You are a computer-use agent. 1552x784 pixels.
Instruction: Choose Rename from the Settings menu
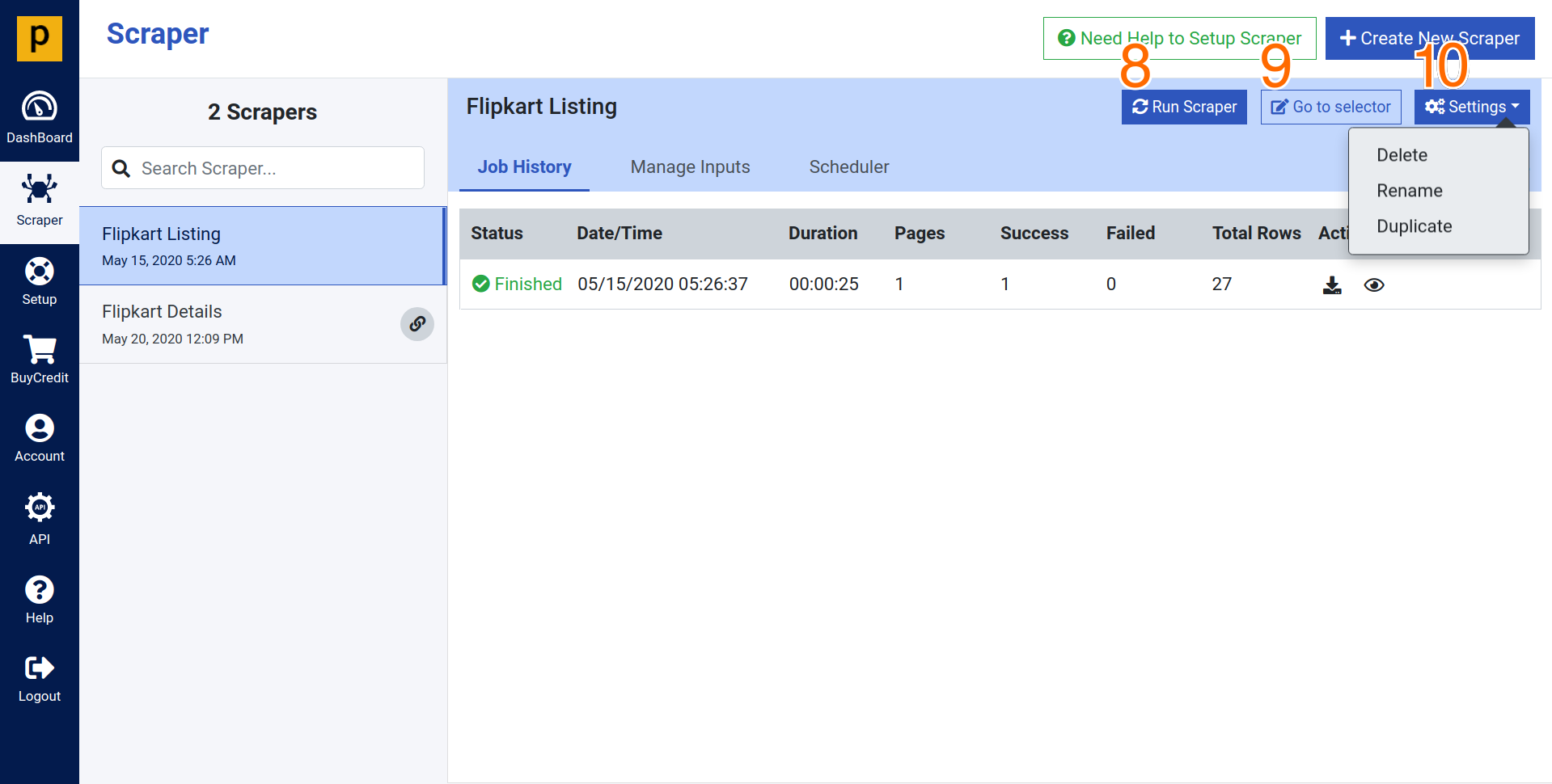[x=1410, y=191]
